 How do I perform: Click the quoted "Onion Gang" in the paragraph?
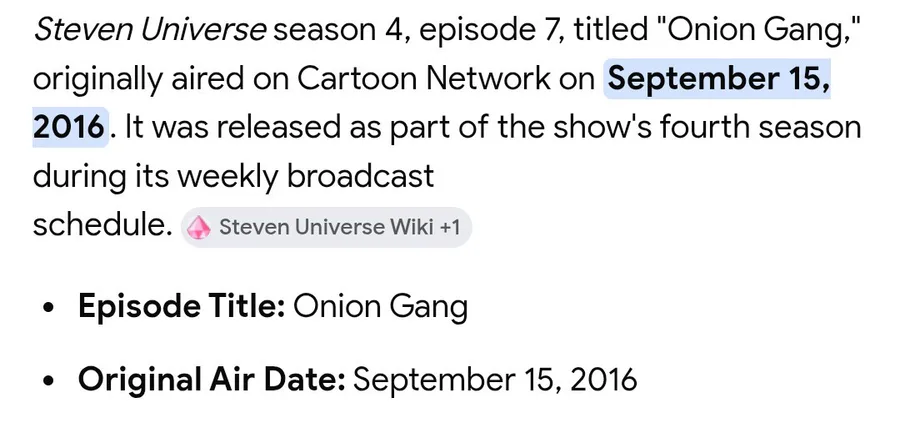pos(762,29)
